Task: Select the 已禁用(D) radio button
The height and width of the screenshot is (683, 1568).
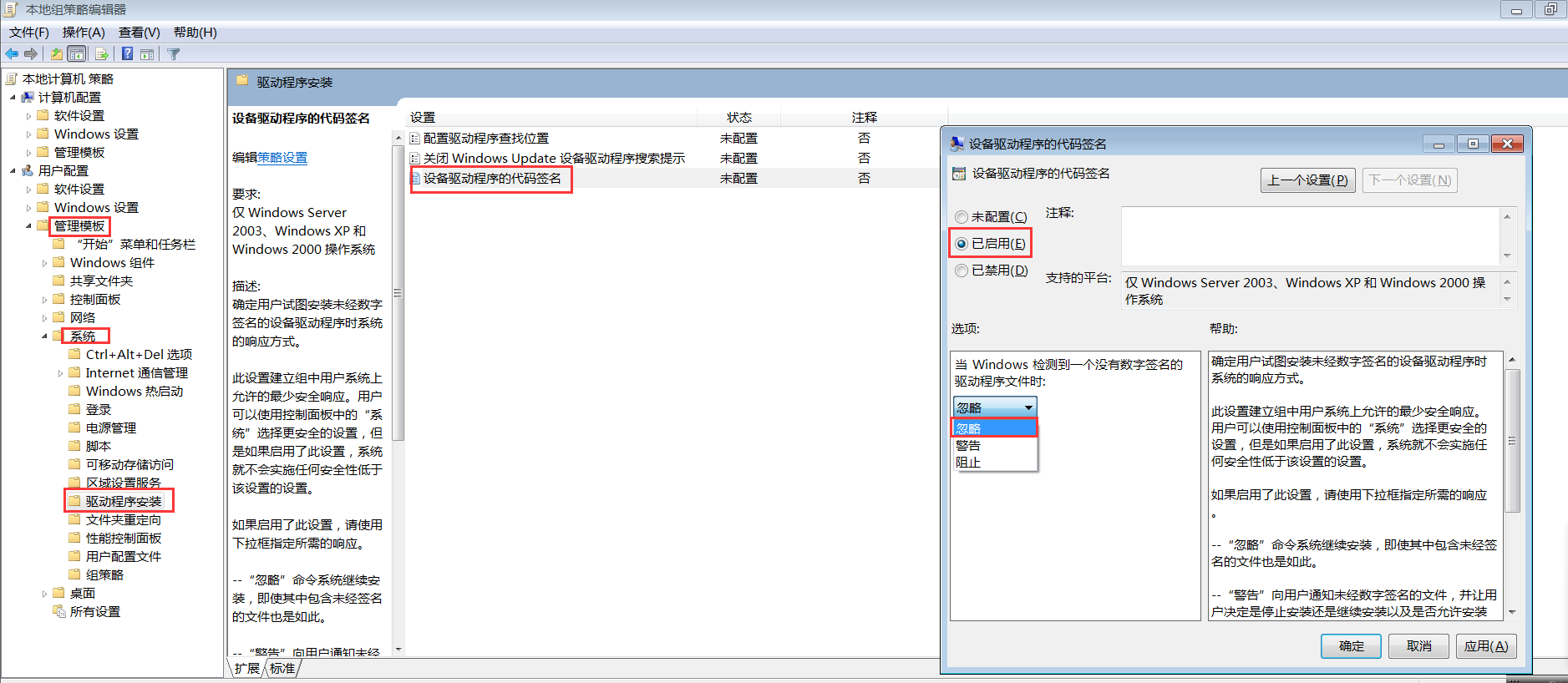Action: [962, 271]
